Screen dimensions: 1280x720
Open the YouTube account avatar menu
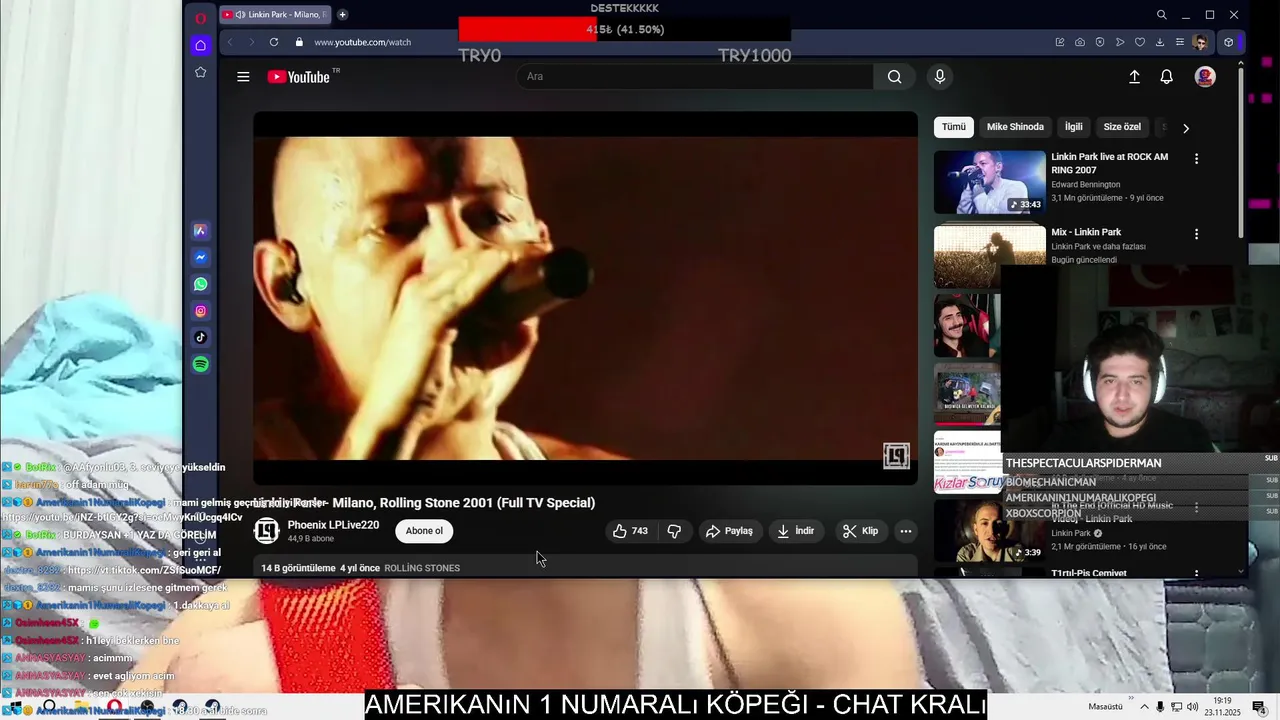[x=1205, y=77]
